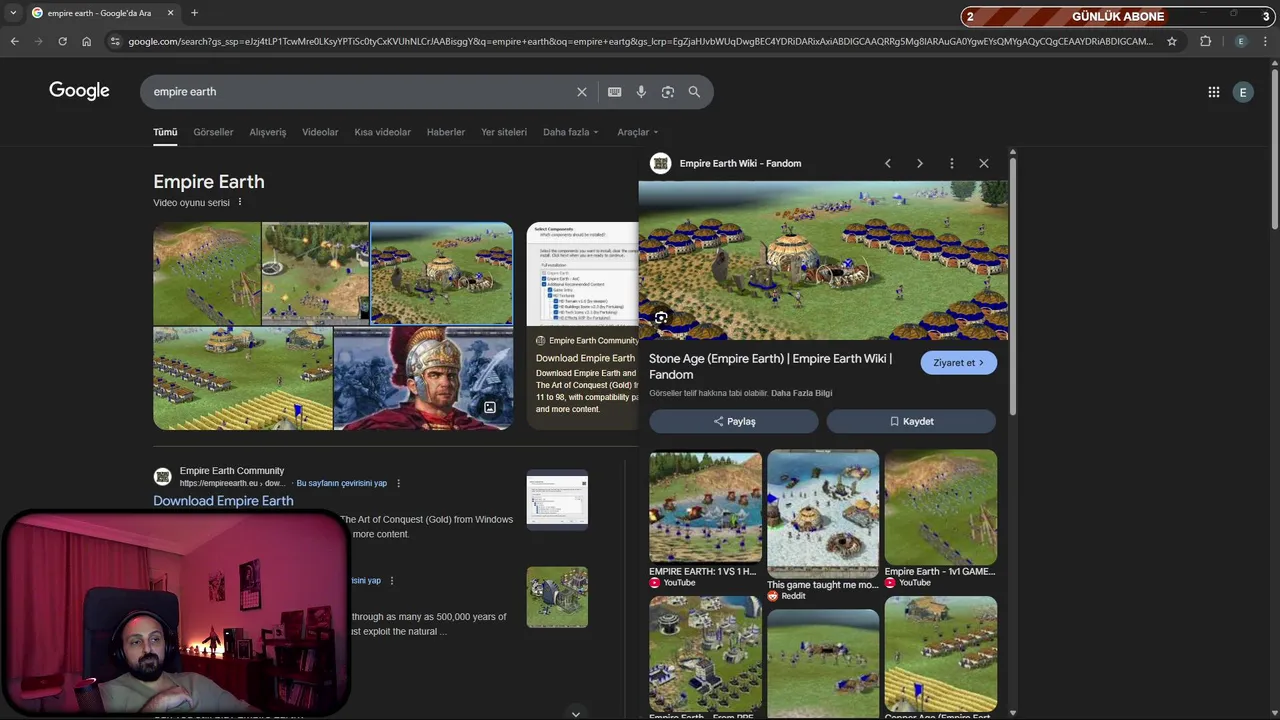The width and height of the screenshot is (1280, 720).
Task: Switch to the Videolar tab
Action: 320,132
